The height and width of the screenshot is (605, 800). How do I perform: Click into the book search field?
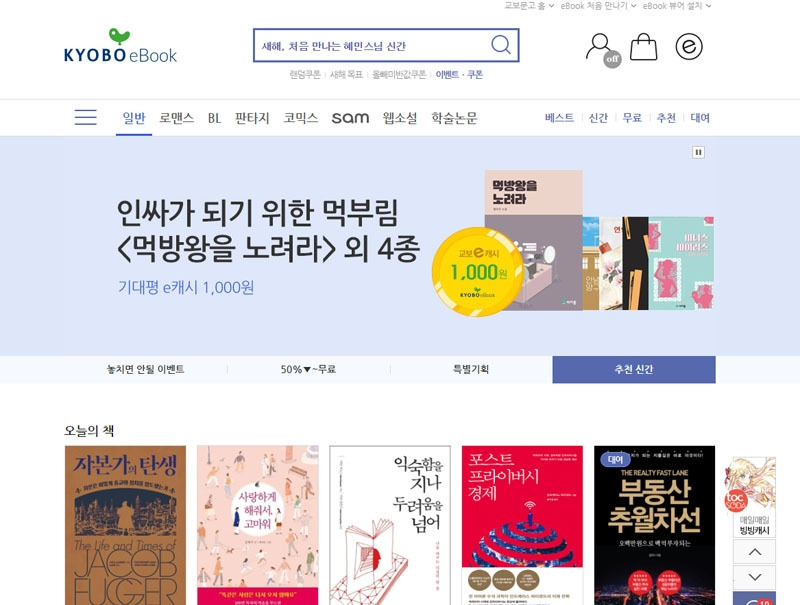[372, 45]
